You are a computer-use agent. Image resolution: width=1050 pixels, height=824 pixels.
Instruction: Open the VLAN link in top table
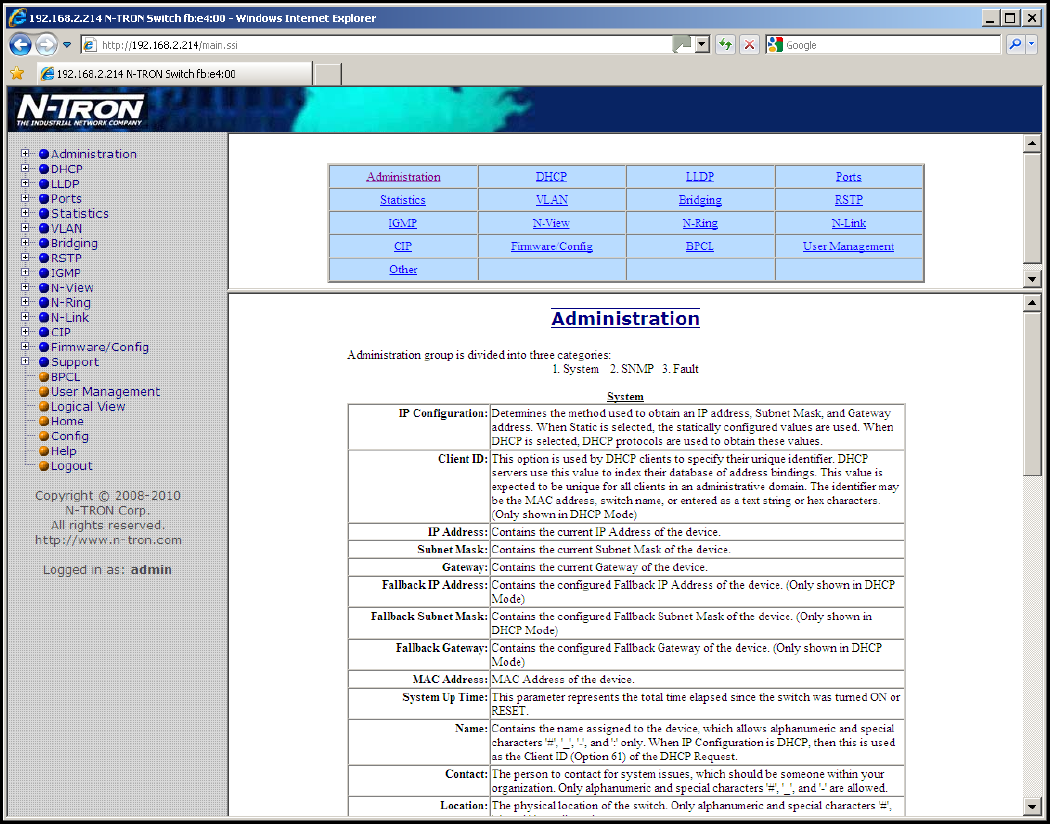coord(552,199)
